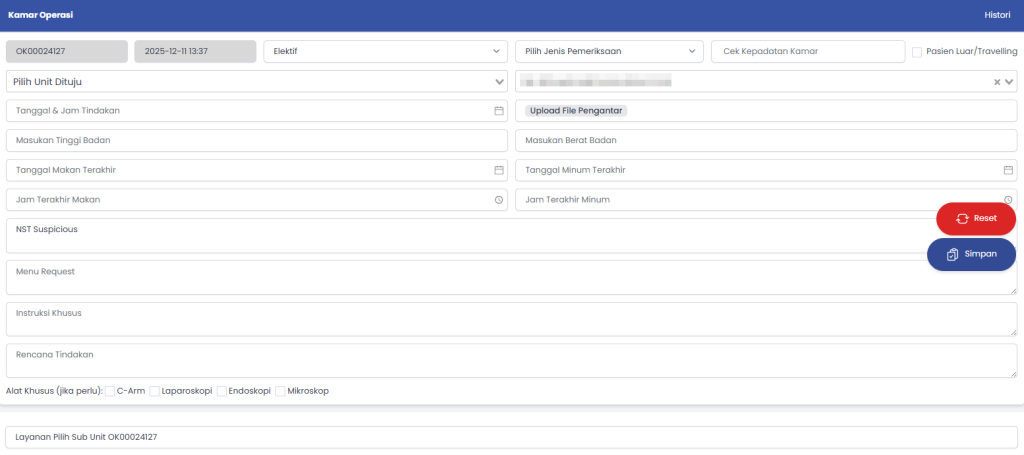Toggle the Endoskopi checkbox
1024x455 pixels.
(222, 391)
